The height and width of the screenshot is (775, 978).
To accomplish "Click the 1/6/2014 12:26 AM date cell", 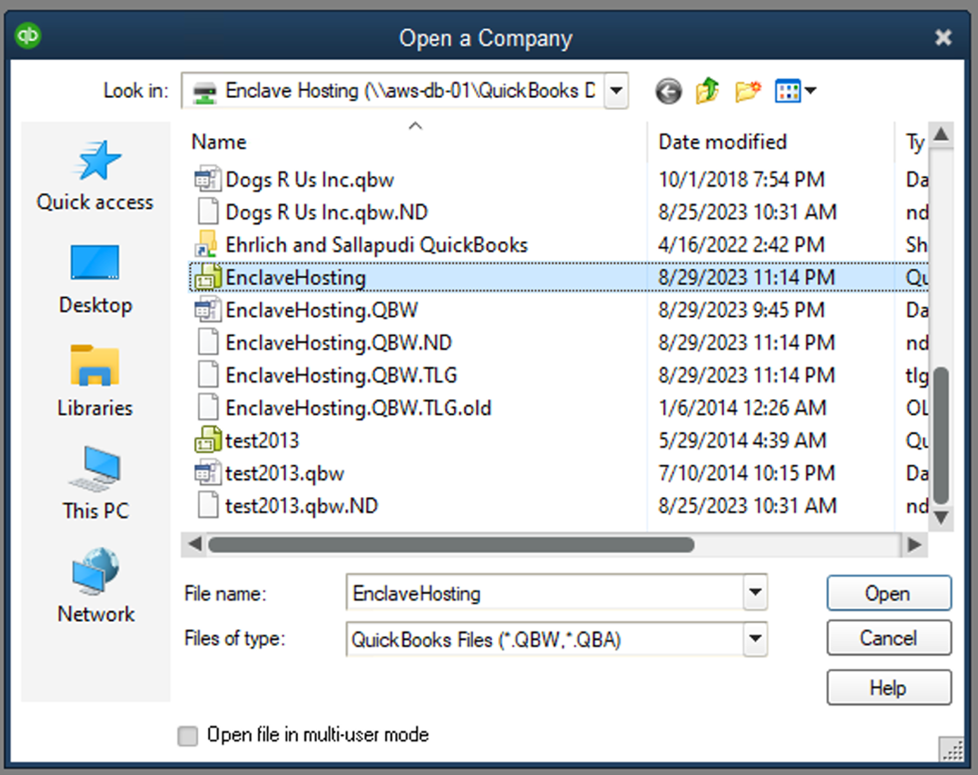I will pos(742,408).
